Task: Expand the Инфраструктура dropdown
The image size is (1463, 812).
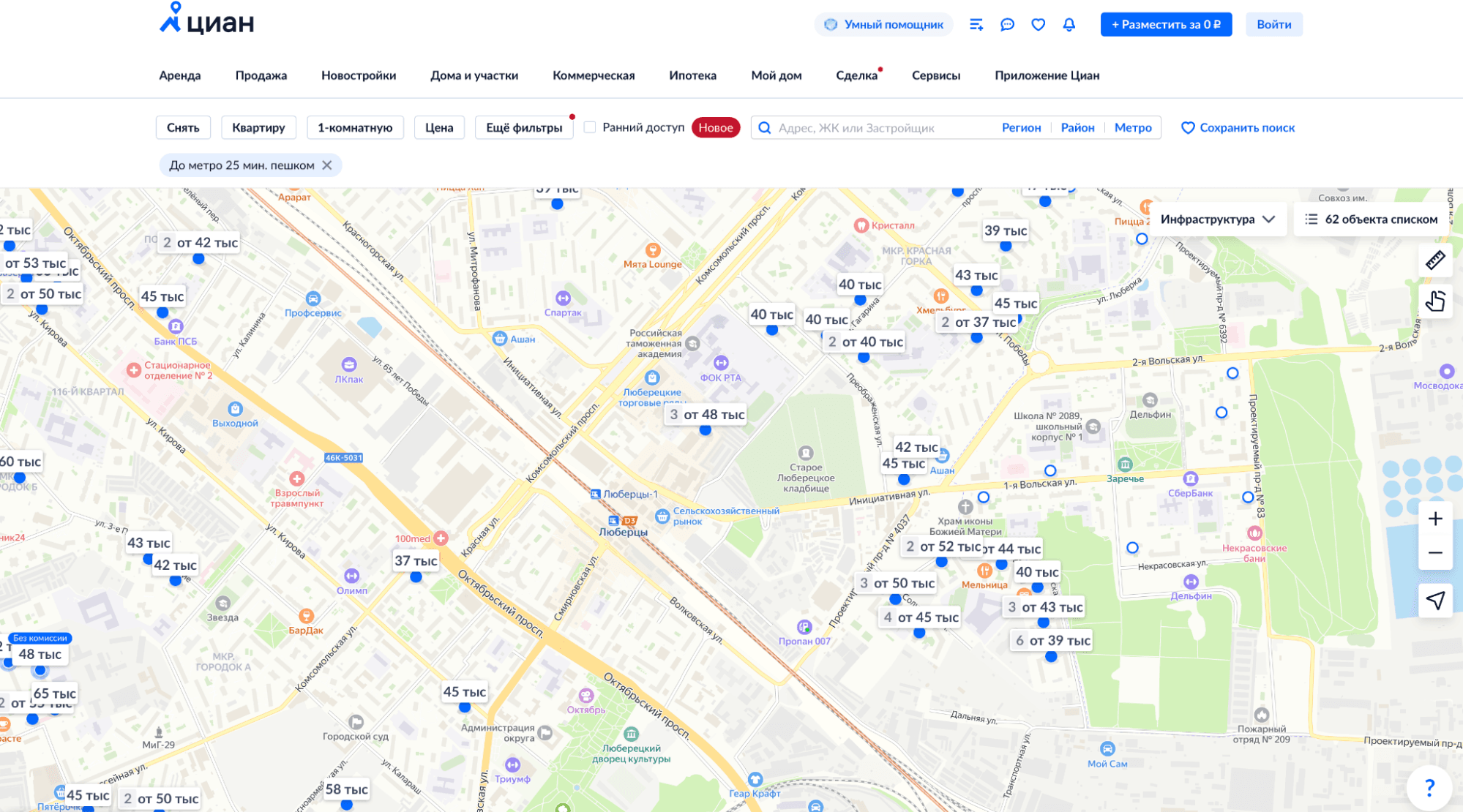Action: [1217, 219]
